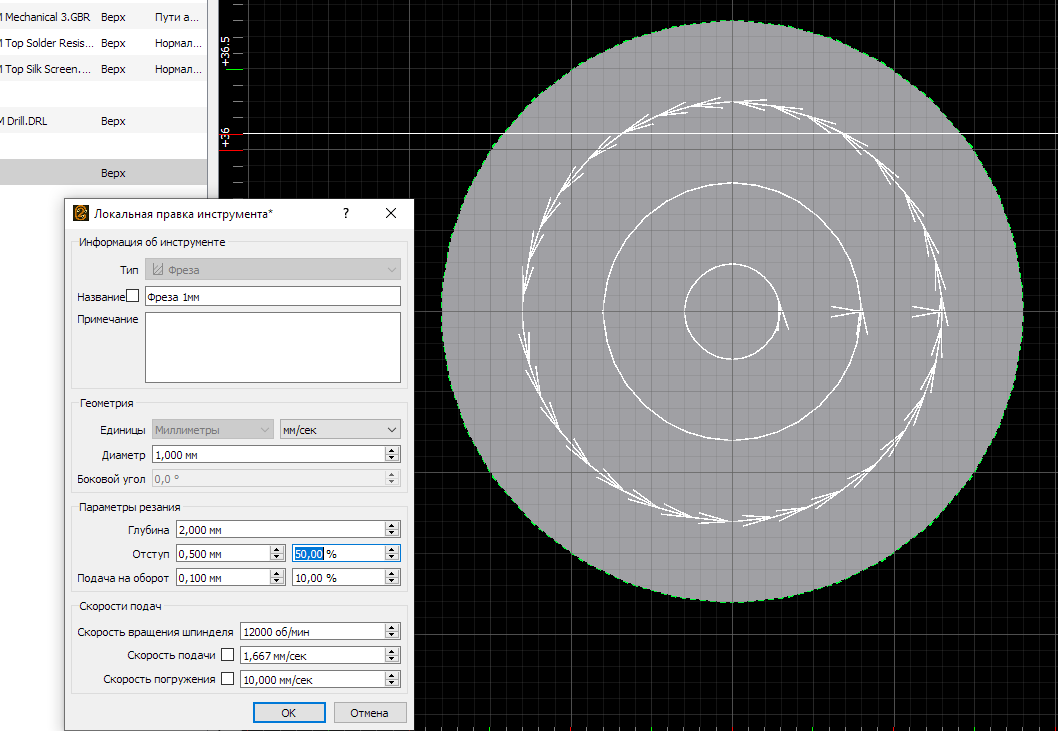Click the question mark help button
The image size is (1058, 731).
(x=346, y=213)
